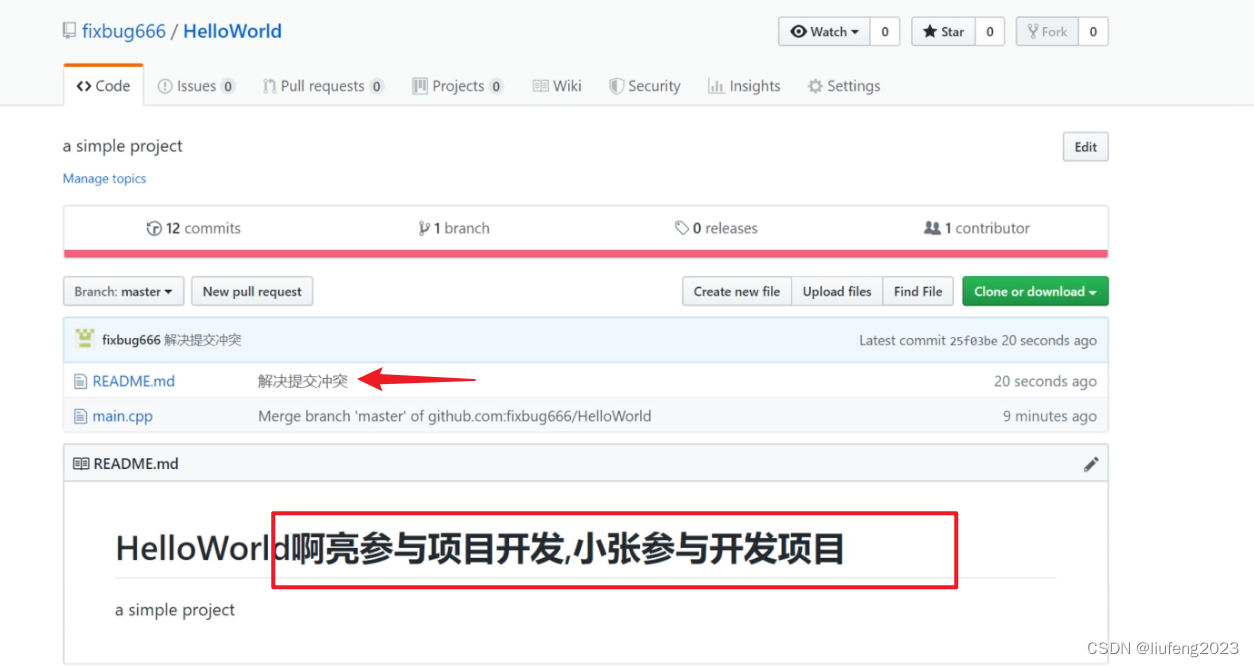Click New pull request button
1254x667 pixels.
252,291
